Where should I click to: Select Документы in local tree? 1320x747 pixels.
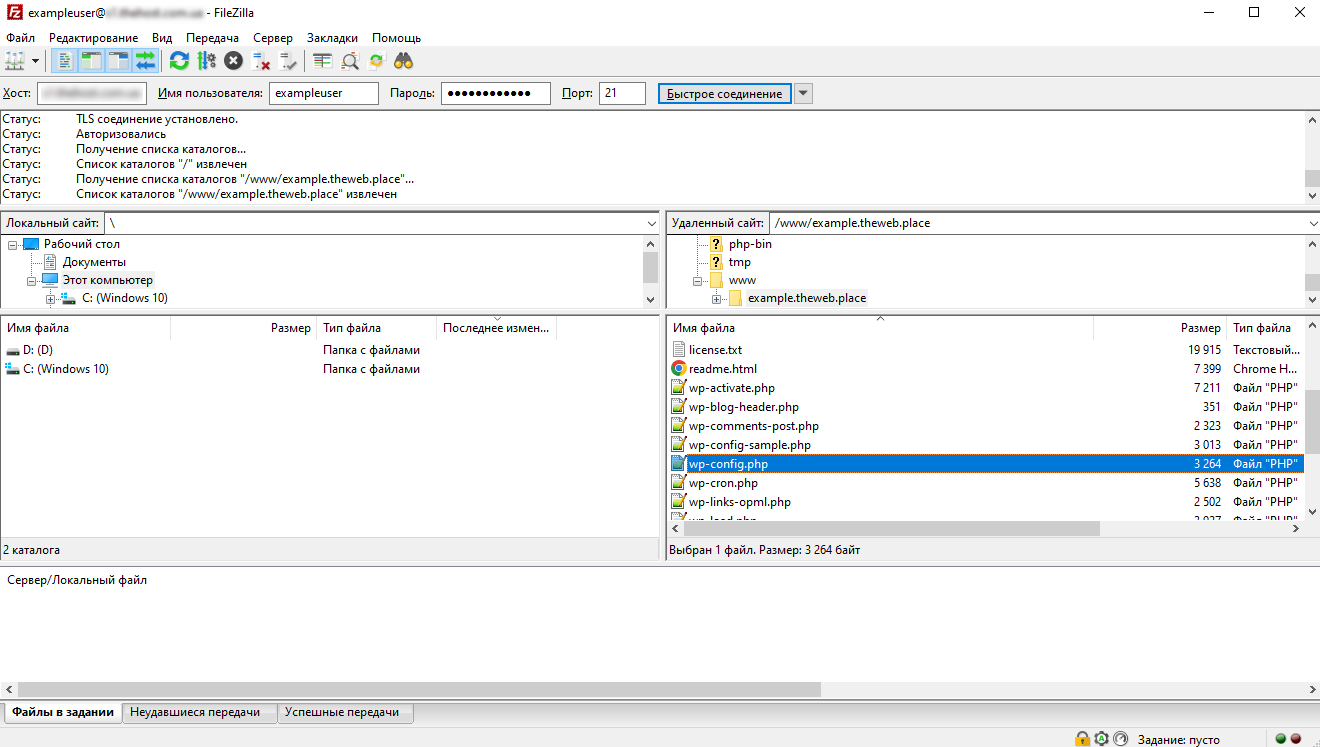tap(94, 262)
